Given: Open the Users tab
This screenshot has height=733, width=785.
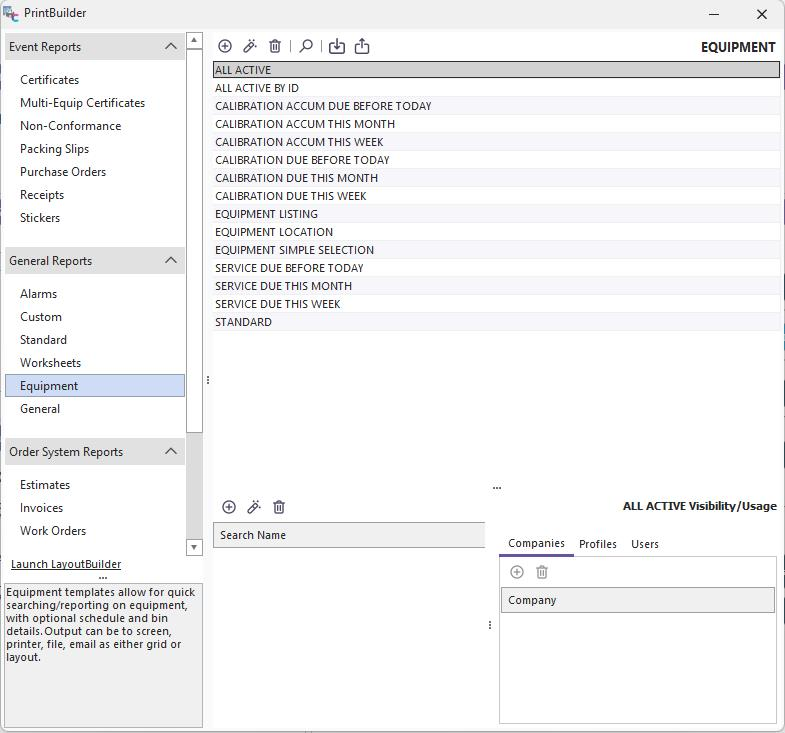Looking at the screenshot, I should pos(645,544).
